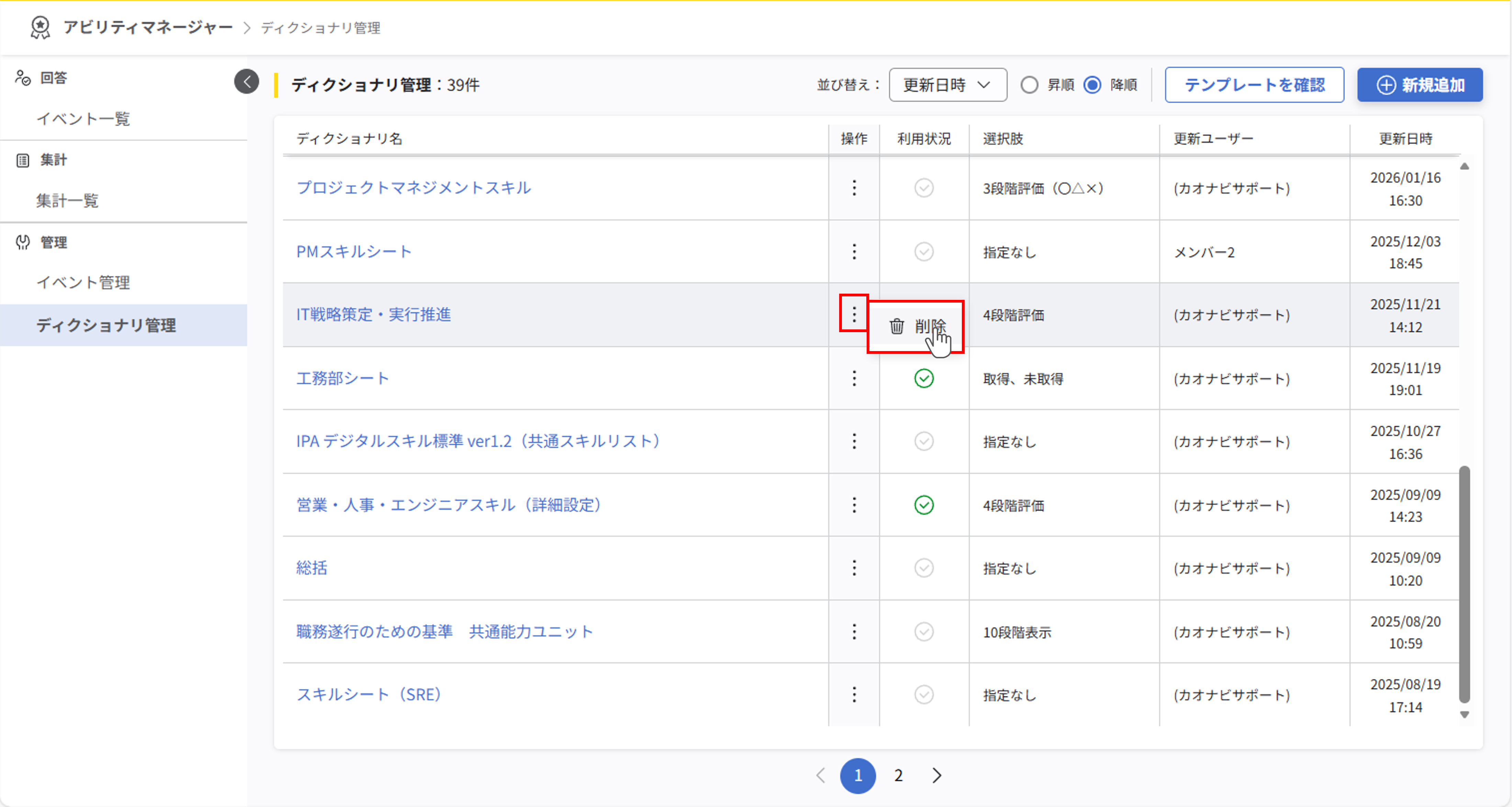
Task: Open the three-dot menu for 工務部シート
Action: tap(854, 378)
